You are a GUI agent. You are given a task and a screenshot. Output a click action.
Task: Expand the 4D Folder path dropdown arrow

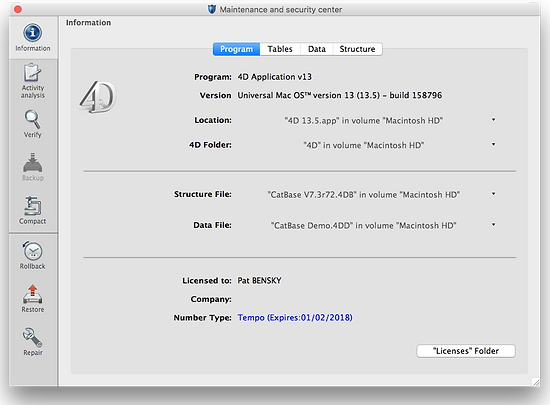click(x=494, y=144)
